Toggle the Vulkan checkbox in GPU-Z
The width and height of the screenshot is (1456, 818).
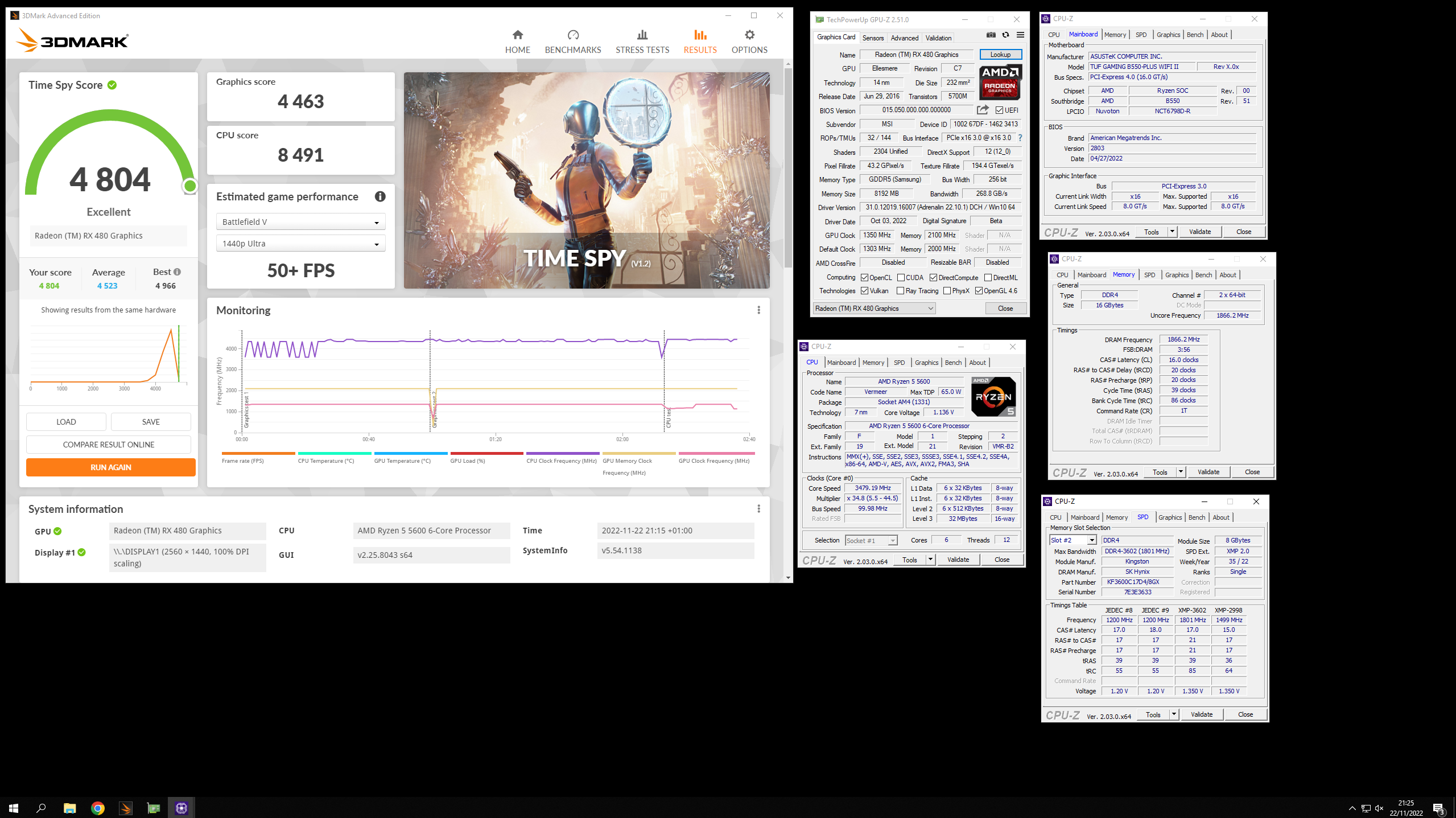click(864, 291)
